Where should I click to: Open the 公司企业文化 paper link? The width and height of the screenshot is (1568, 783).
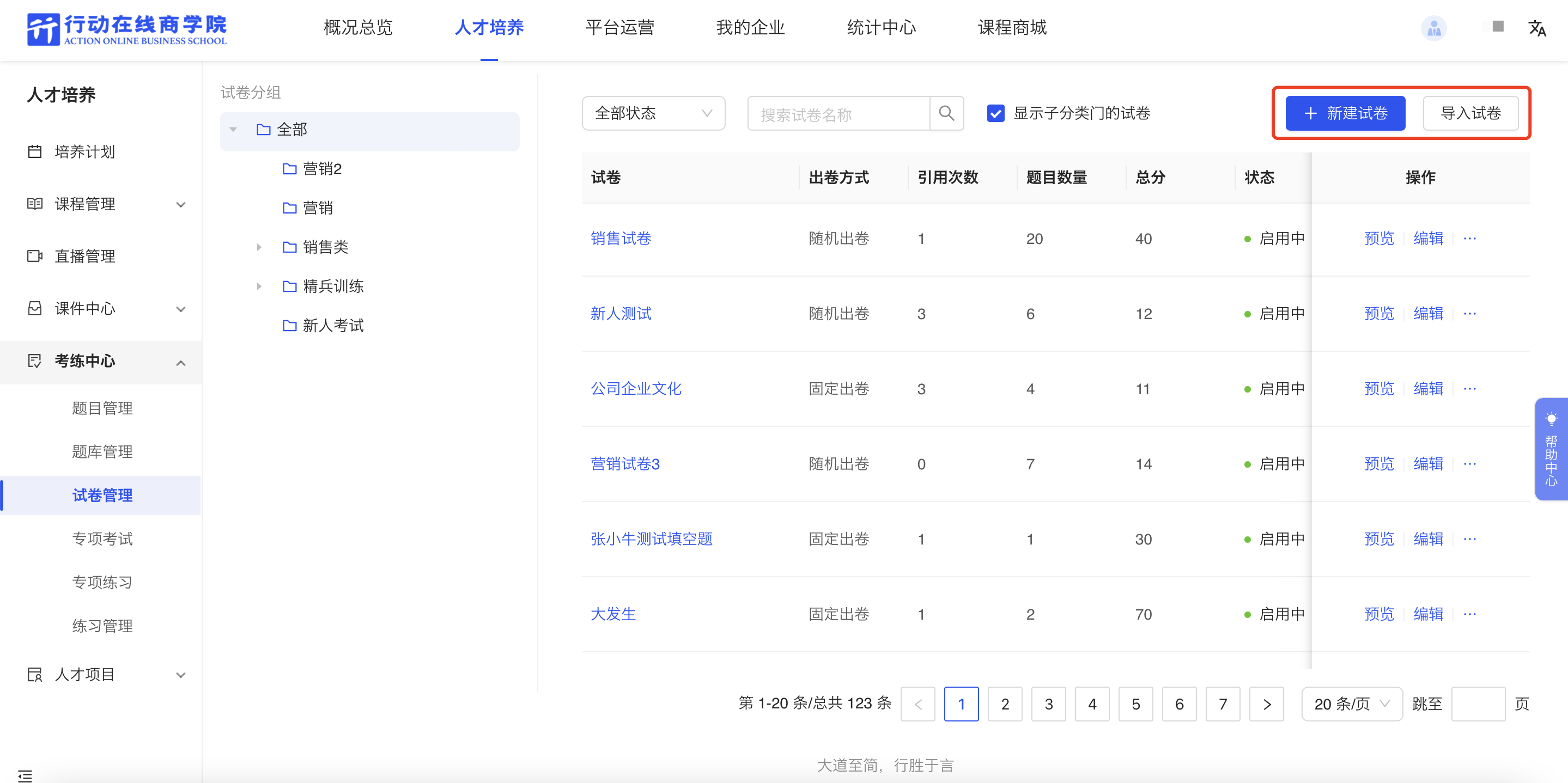[x=636, y=389]
